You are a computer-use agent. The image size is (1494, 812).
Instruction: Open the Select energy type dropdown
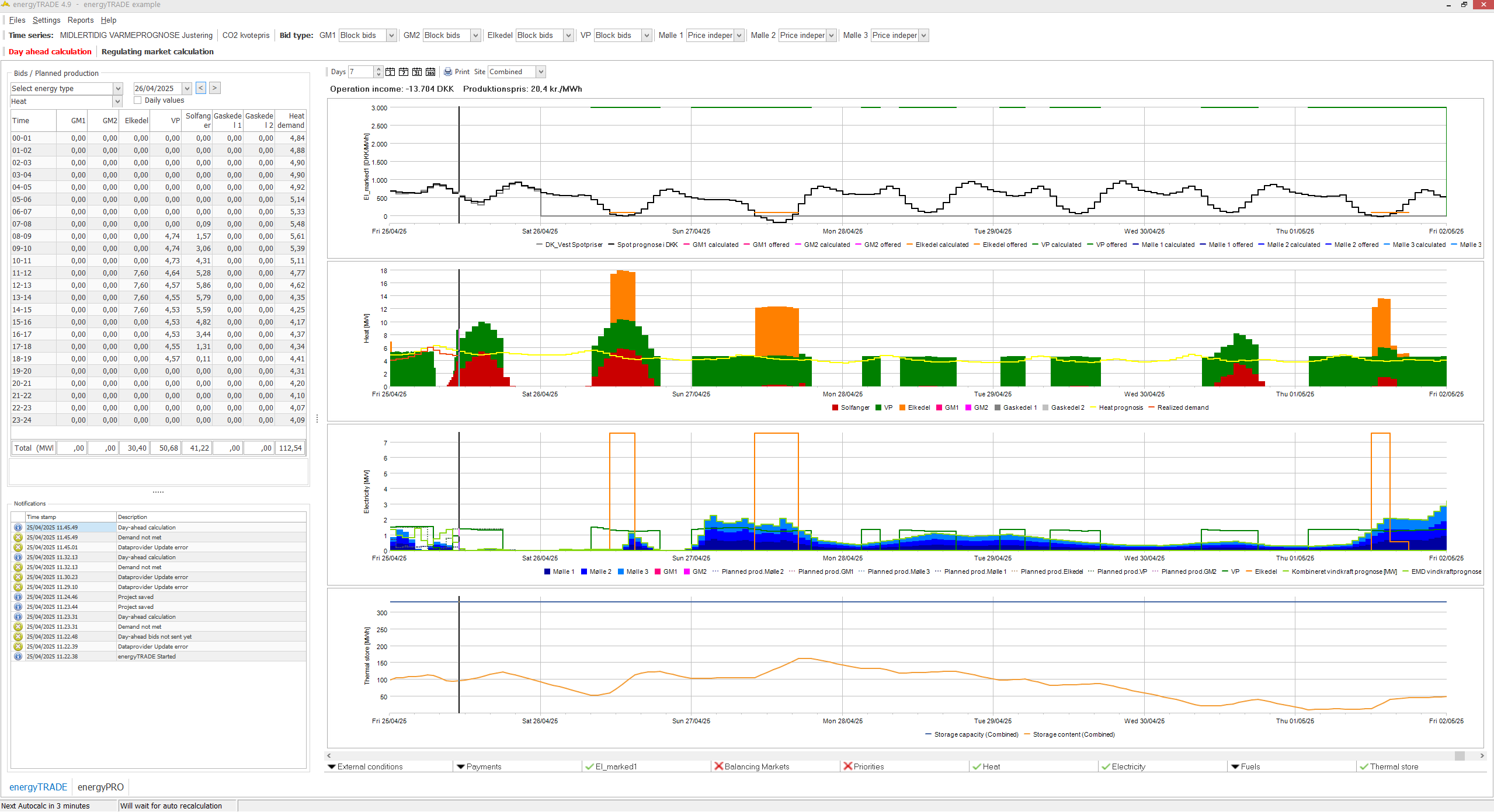[118, 89]
